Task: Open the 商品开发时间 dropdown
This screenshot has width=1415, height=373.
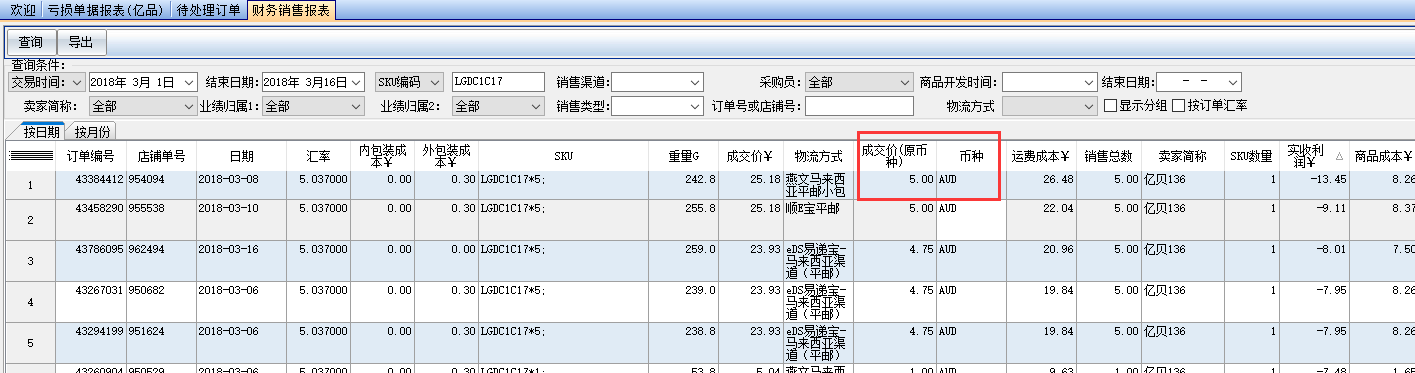Action: (x=1089, y=82)
